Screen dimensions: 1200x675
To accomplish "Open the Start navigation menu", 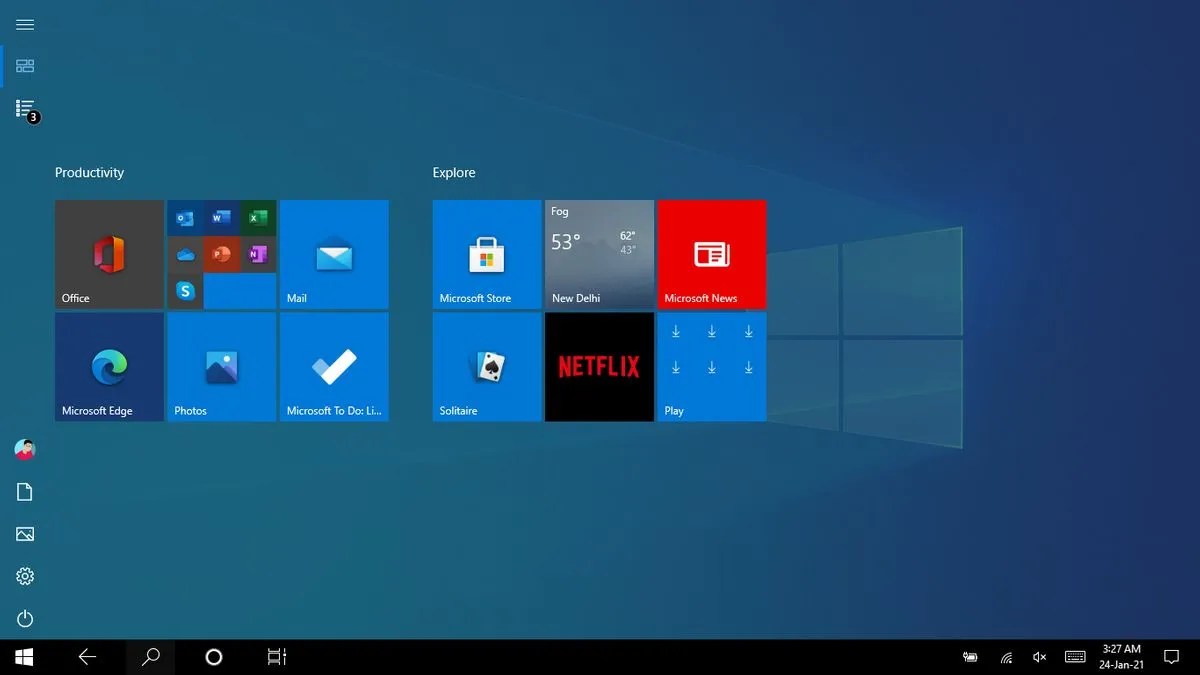I will pyautogui.click(x=24, y=24).
